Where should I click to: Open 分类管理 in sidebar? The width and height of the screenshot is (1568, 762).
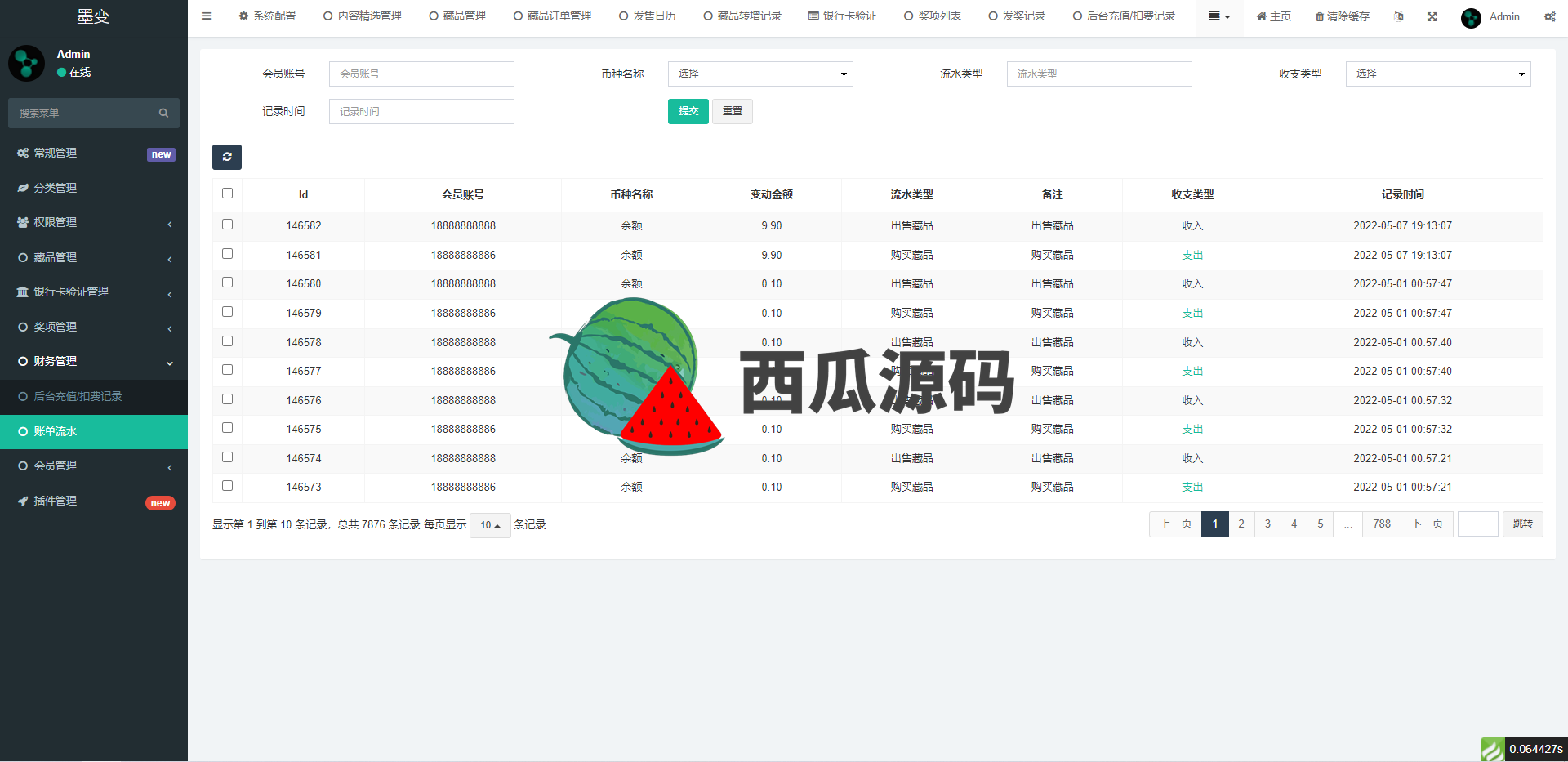point(94,188)
